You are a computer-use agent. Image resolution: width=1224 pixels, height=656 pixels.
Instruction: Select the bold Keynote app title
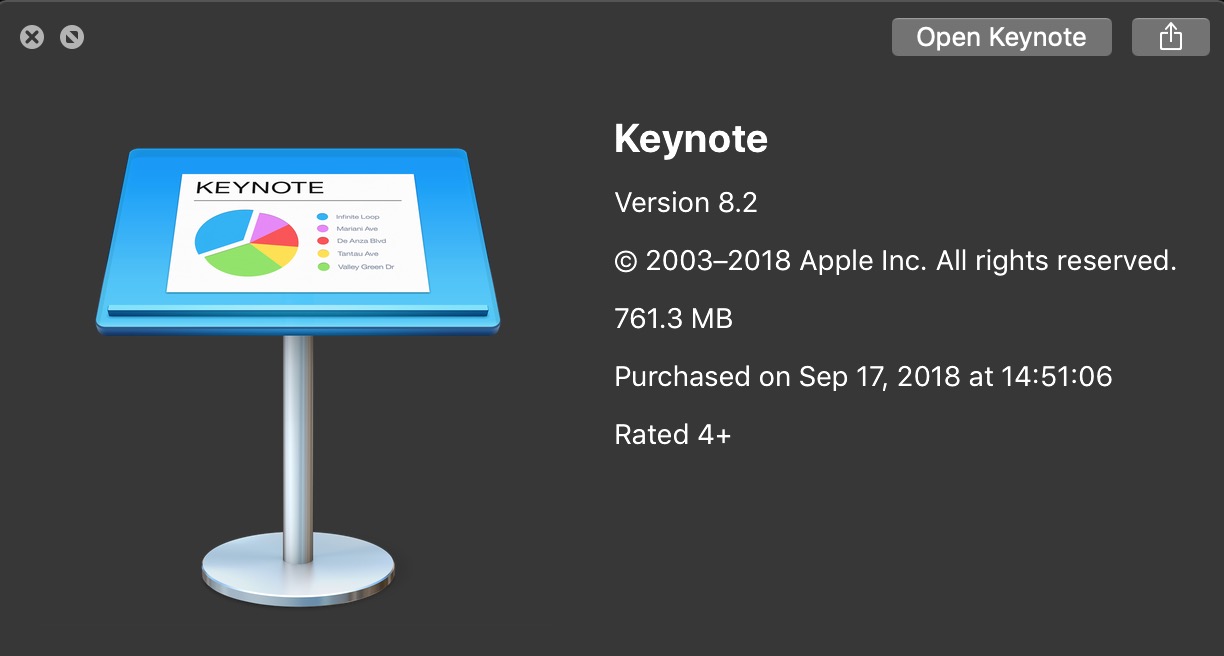click(691, 139)
